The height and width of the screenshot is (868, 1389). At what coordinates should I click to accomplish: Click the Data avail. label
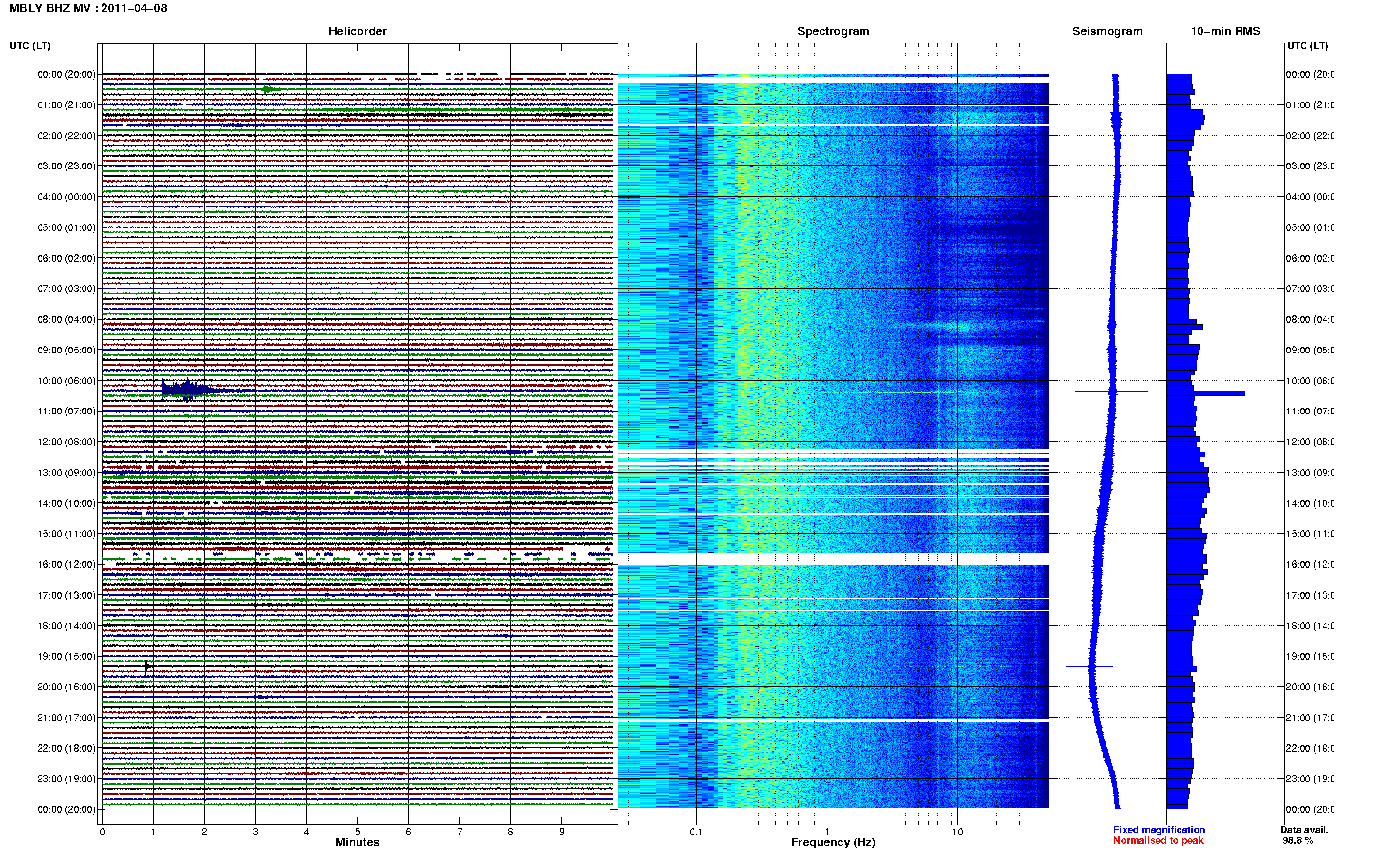coord(1304,830)
